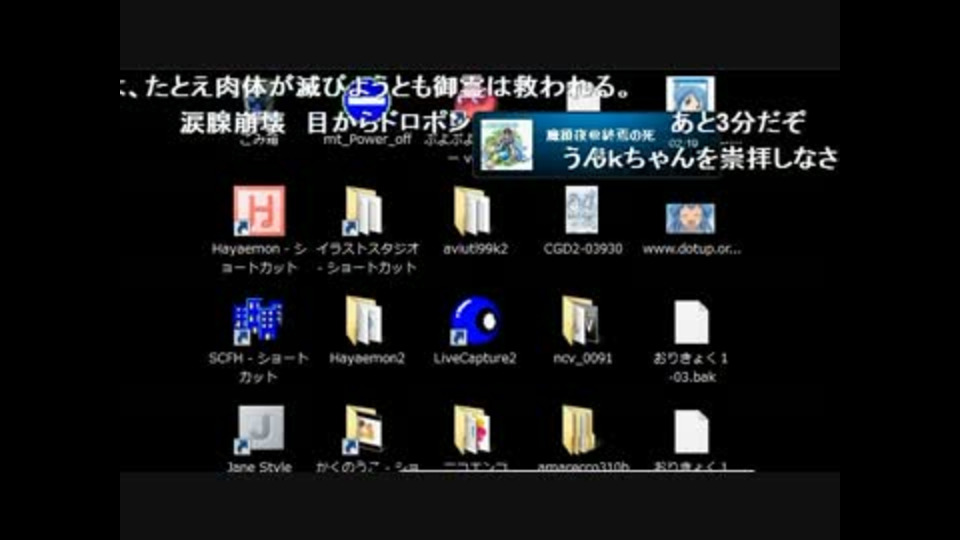Open the aviutl99k2 folder
Viewport: 960px width, 540px height.
(x=473, y=211)
